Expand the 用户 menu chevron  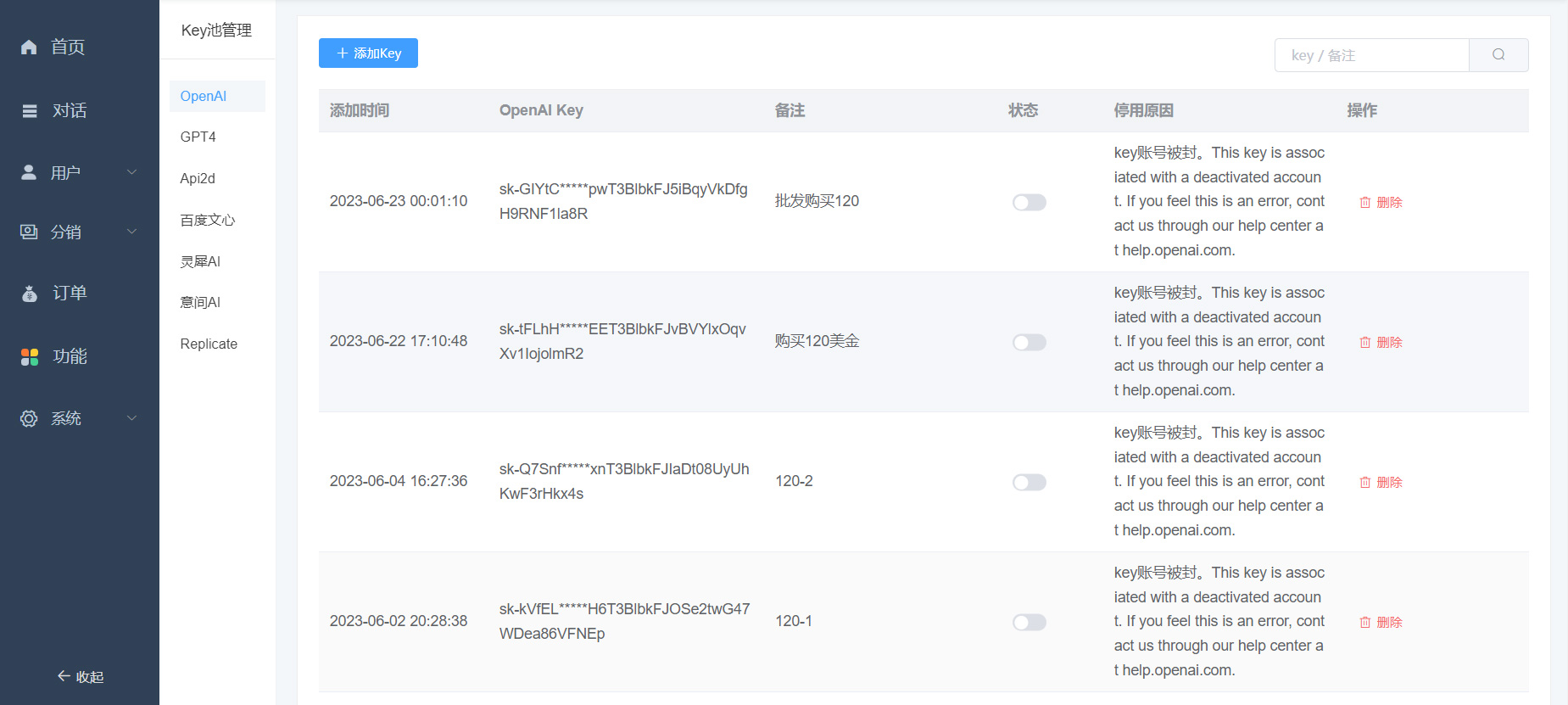tap(132, 173)
